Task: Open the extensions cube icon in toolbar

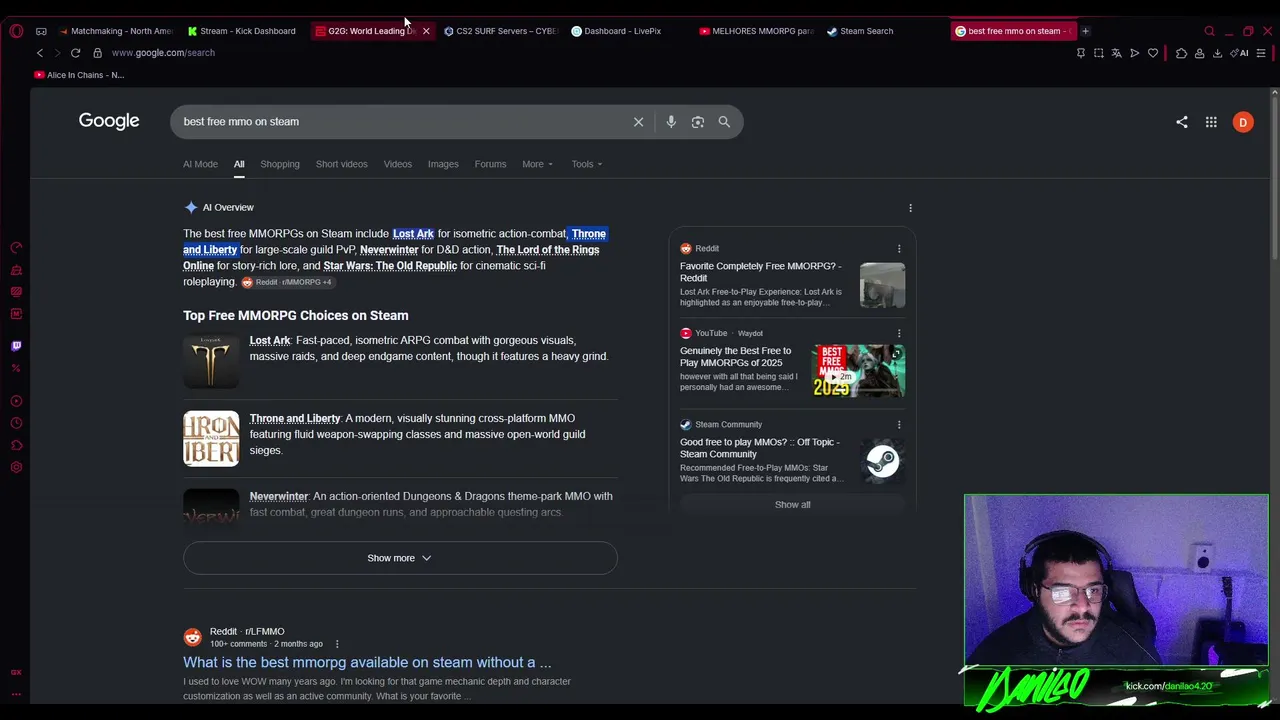Action: (x=1181, y=53)
